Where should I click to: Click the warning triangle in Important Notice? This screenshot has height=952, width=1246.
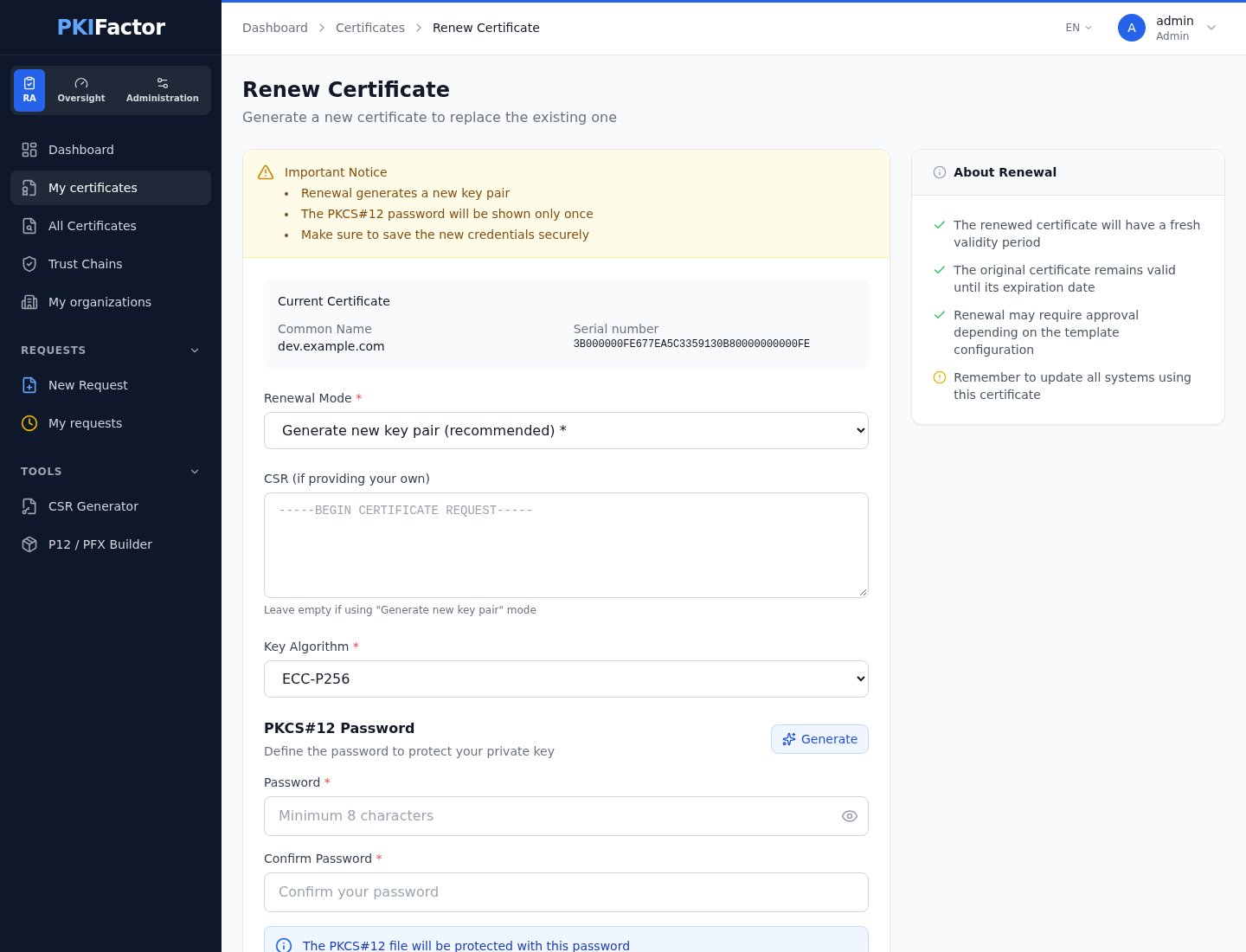coord(266,172)
